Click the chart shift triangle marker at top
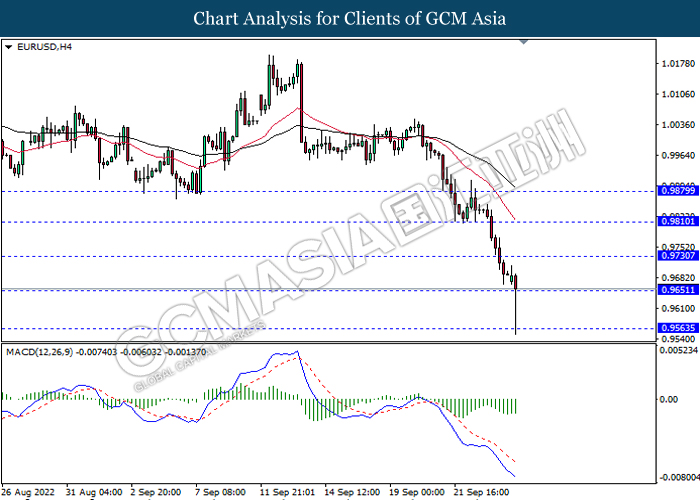The height and width of the screenshot is (500, 700). point(524,42)
